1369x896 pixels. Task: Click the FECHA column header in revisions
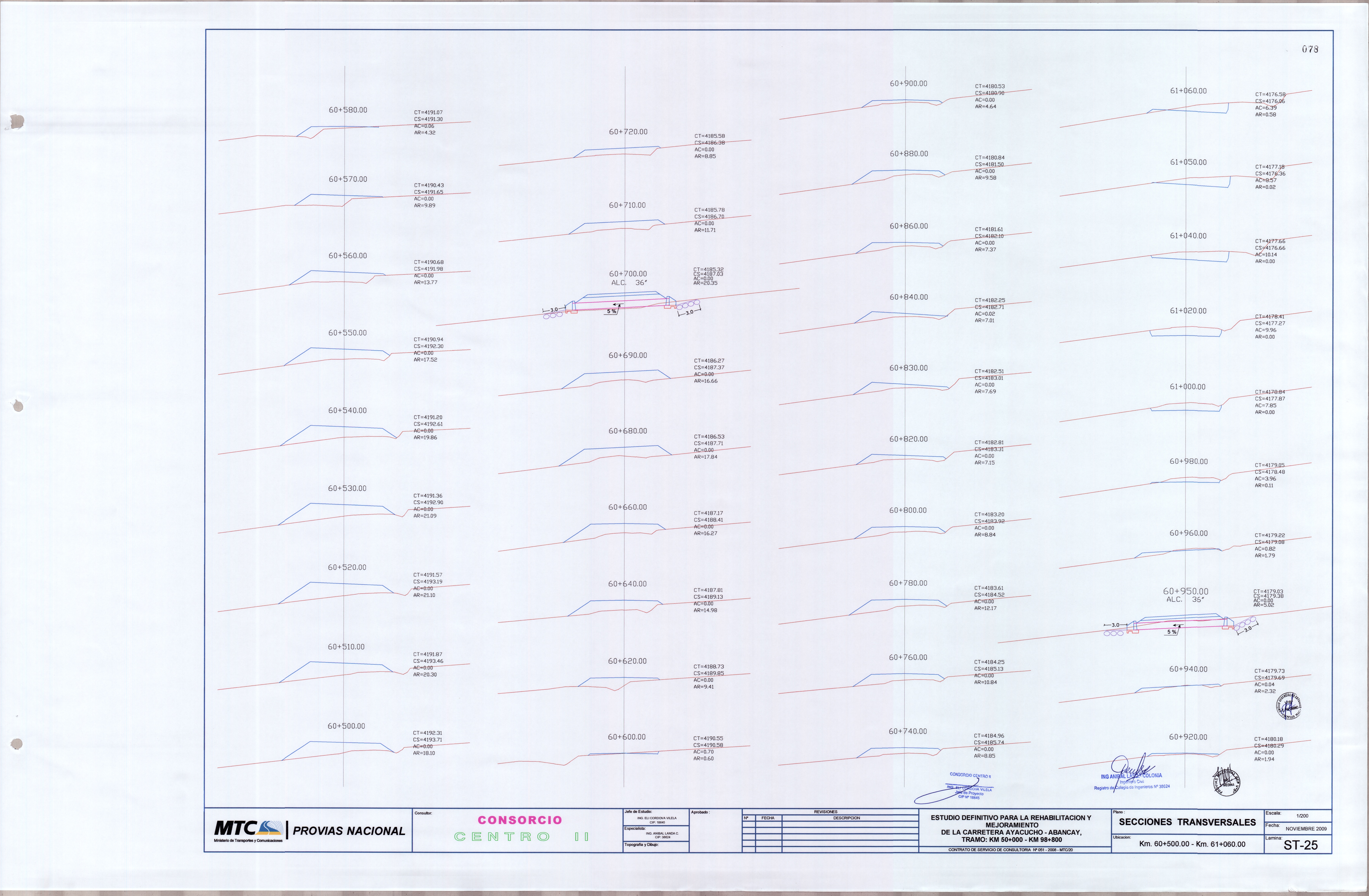point(768,818)
